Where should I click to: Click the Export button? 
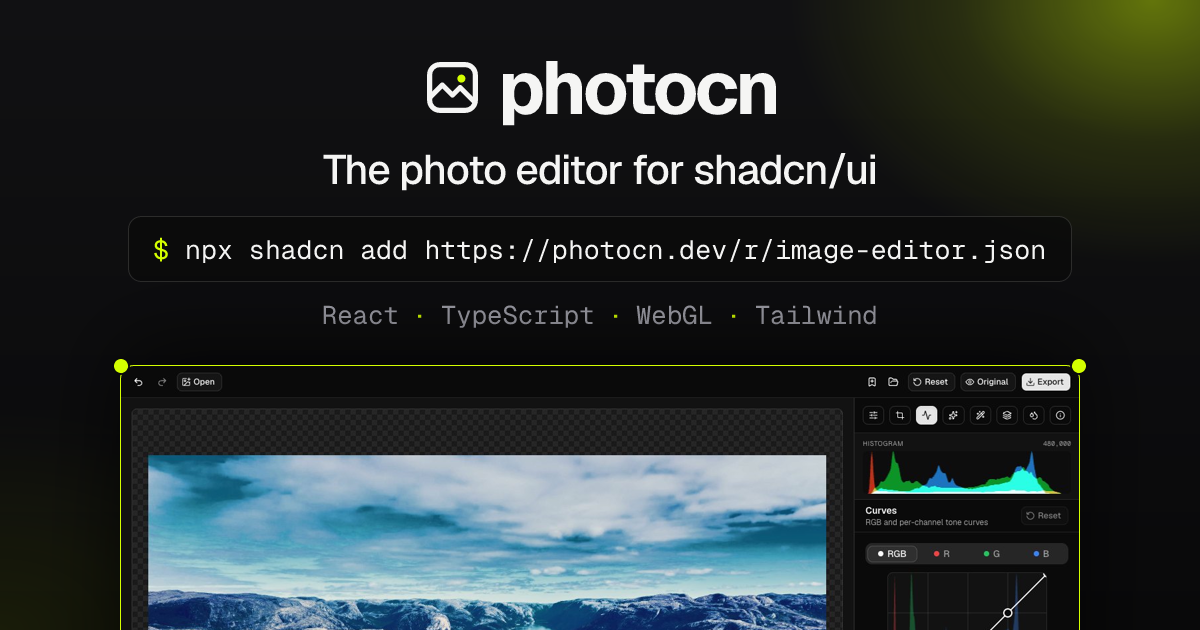tap(1046, 382)
